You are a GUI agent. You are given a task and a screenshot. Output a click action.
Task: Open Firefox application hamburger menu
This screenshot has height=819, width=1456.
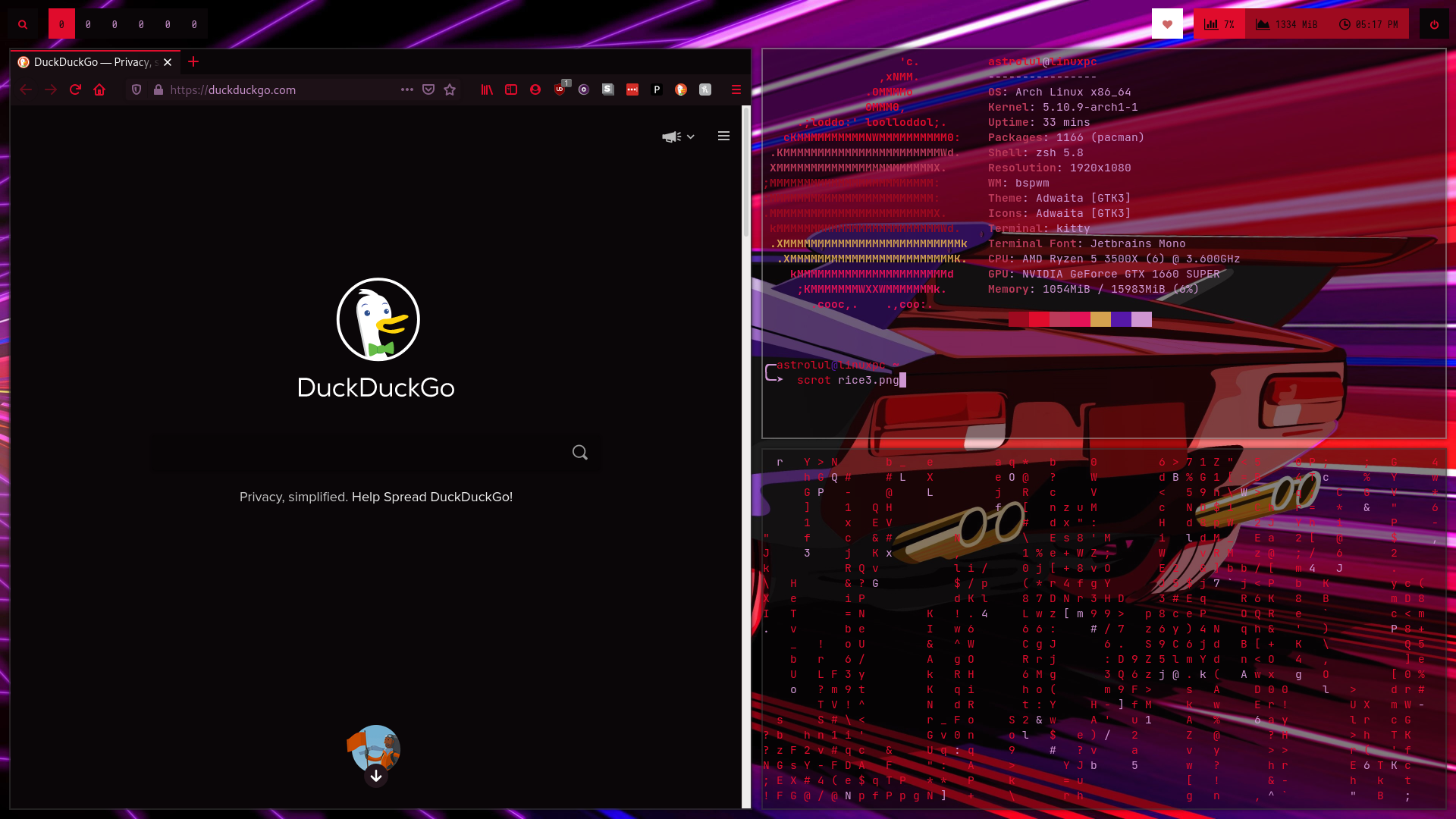click(736, 89)
